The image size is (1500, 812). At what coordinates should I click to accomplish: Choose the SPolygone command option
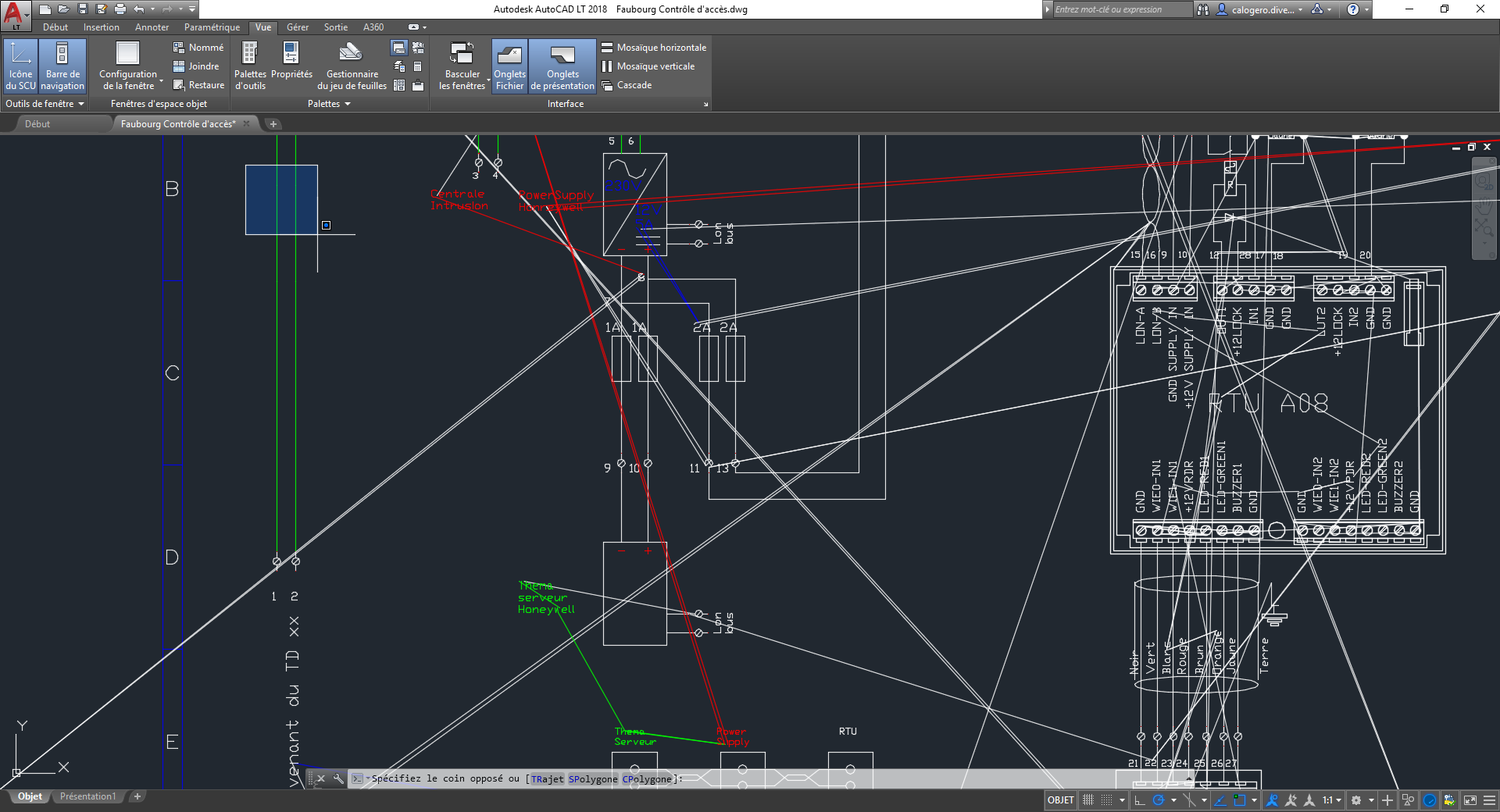coord(593,779)
